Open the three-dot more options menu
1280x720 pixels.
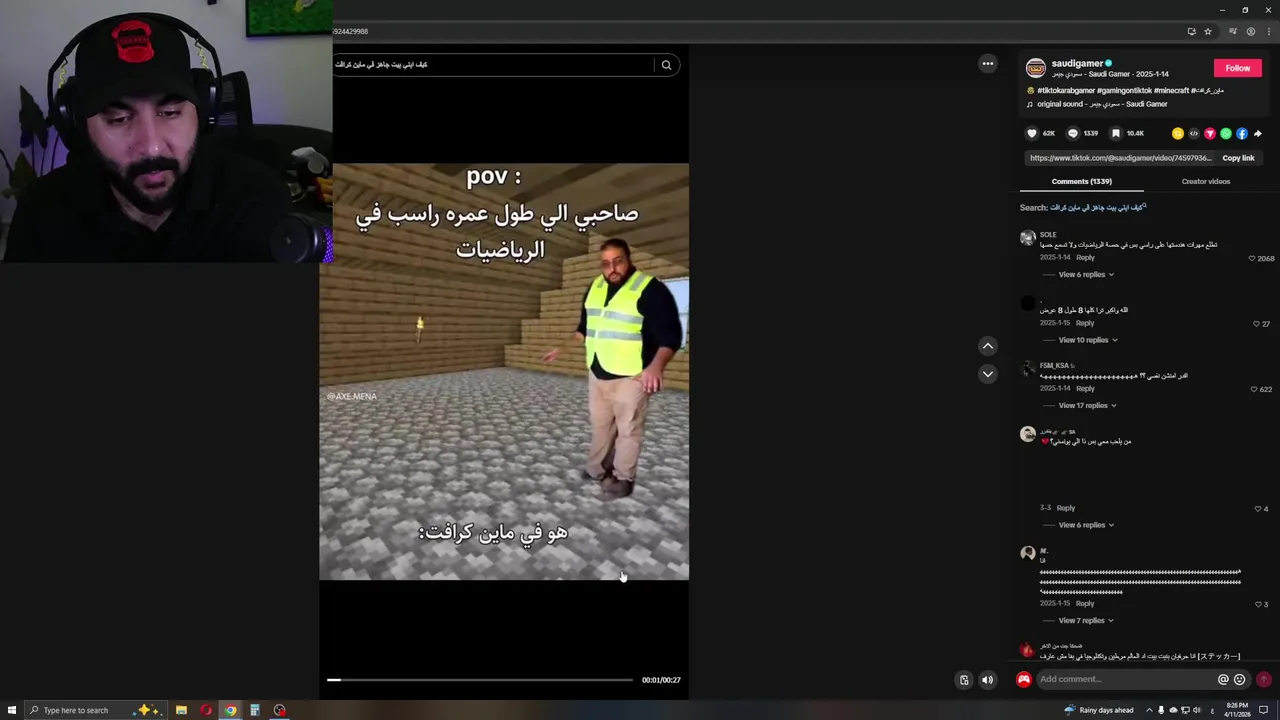click(x=988, y=64)
